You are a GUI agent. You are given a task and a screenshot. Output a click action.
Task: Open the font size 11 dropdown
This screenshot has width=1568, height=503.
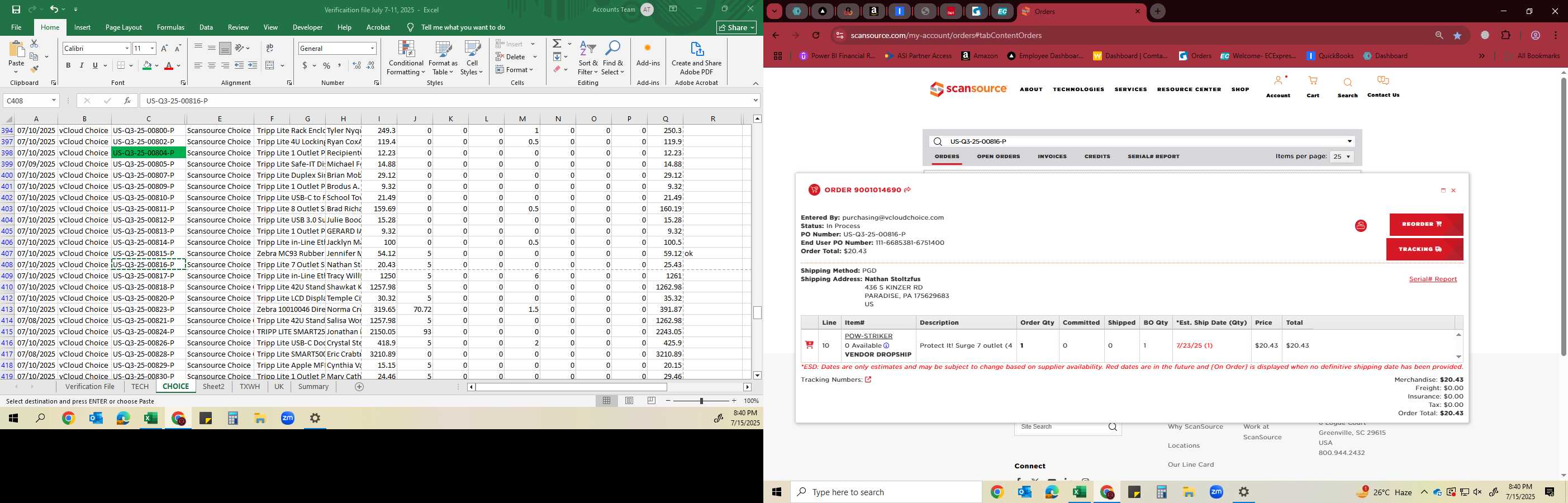(x=152, y=48)
